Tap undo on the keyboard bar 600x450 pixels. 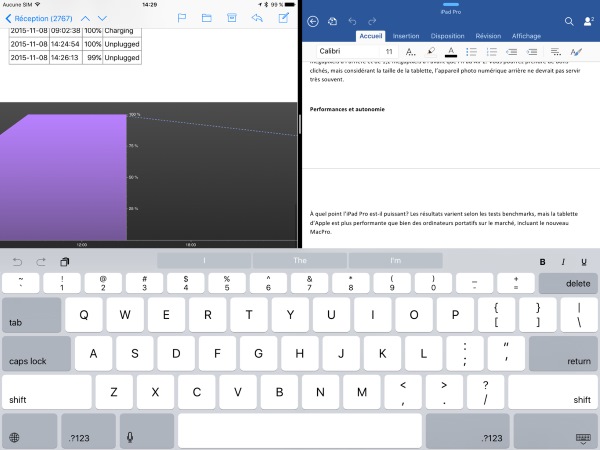coord(18,262)
